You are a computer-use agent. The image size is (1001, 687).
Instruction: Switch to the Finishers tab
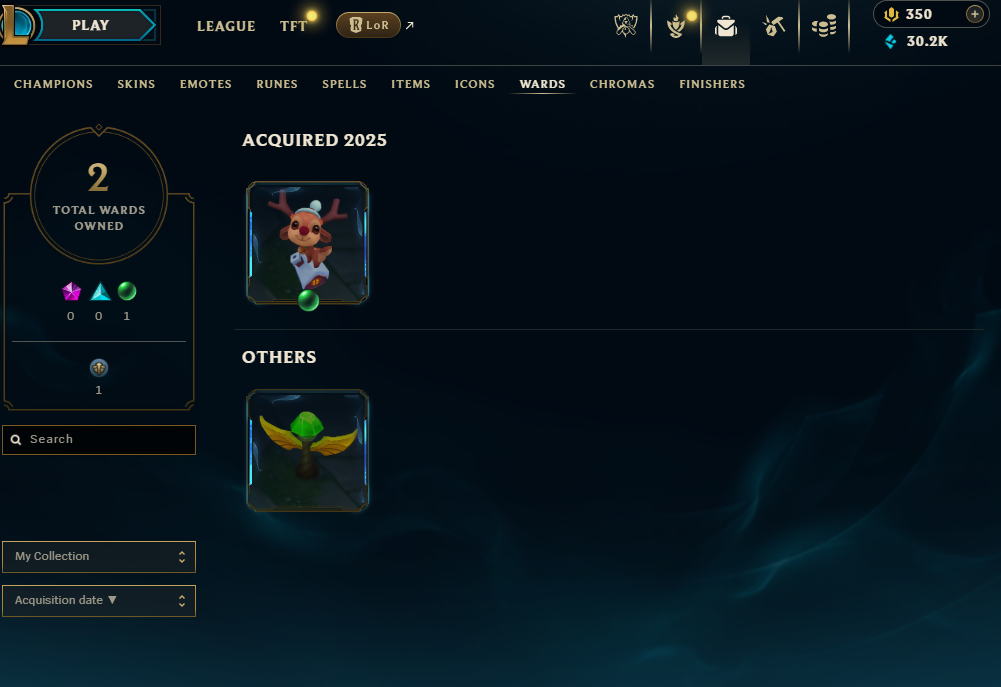tap(712, 84)
